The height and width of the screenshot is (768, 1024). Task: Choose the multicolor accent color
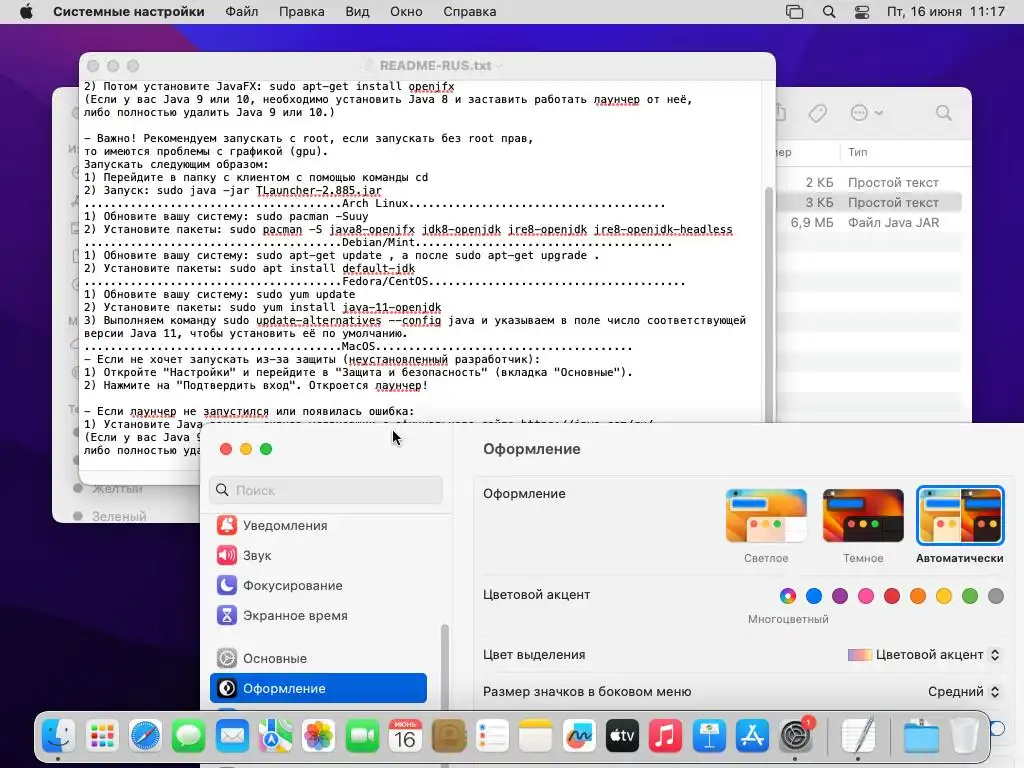[788, 596]
